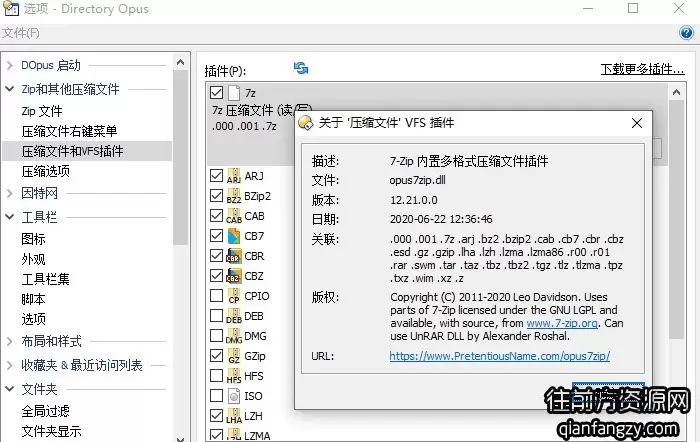Uncheck the CBR checkbox
The image size is (700, 442).
point(217,255)
